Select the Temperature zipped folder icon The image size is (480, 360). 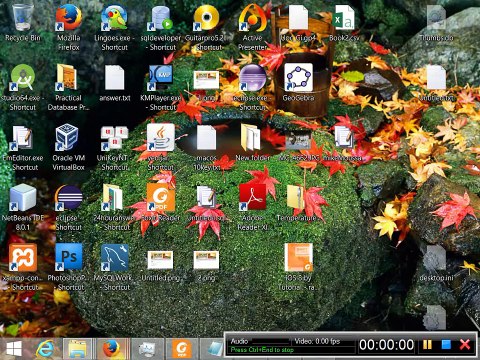pos(296,197)
